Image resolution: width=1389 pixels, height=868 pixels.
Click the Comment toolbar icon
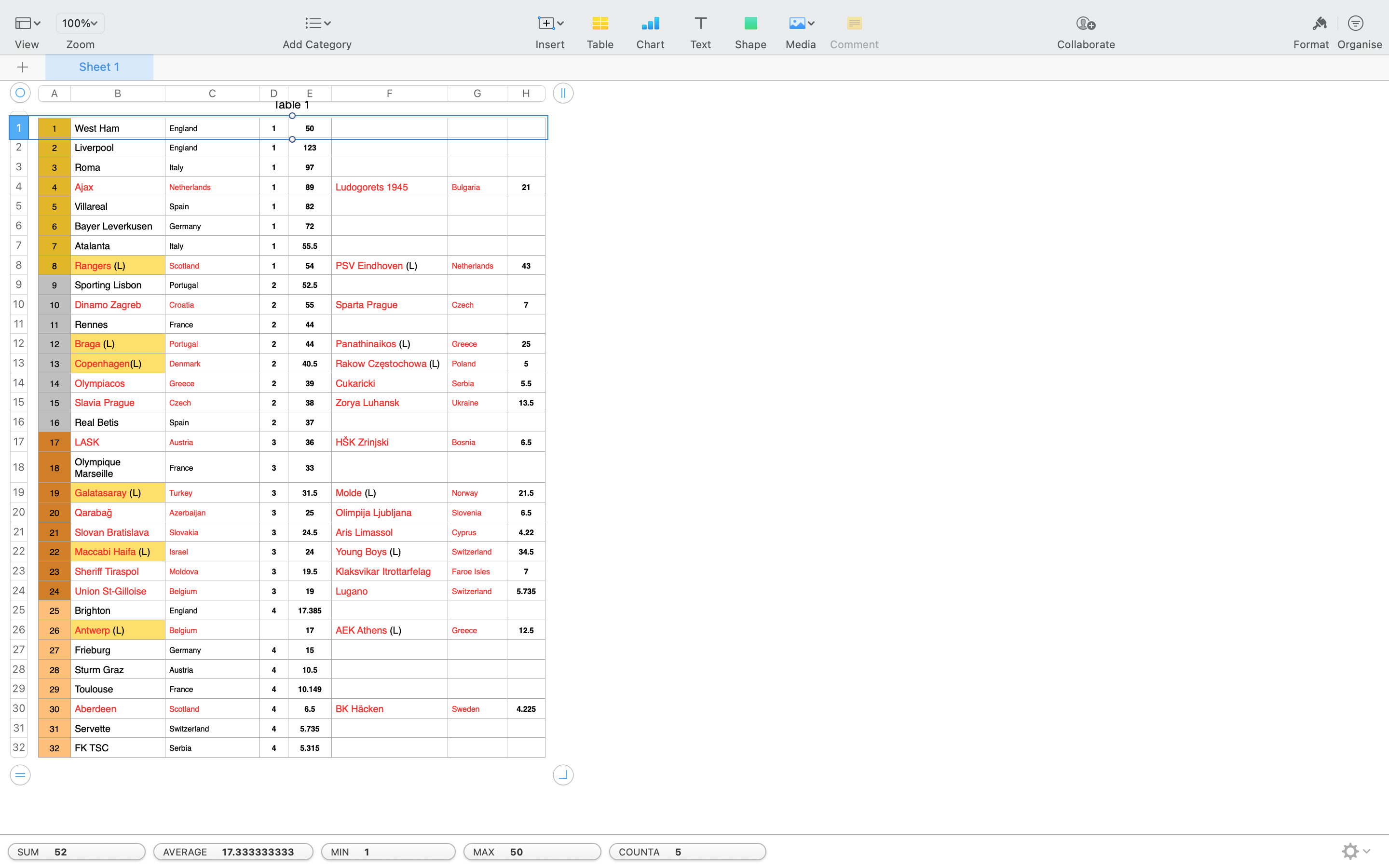tap(854, 23)
